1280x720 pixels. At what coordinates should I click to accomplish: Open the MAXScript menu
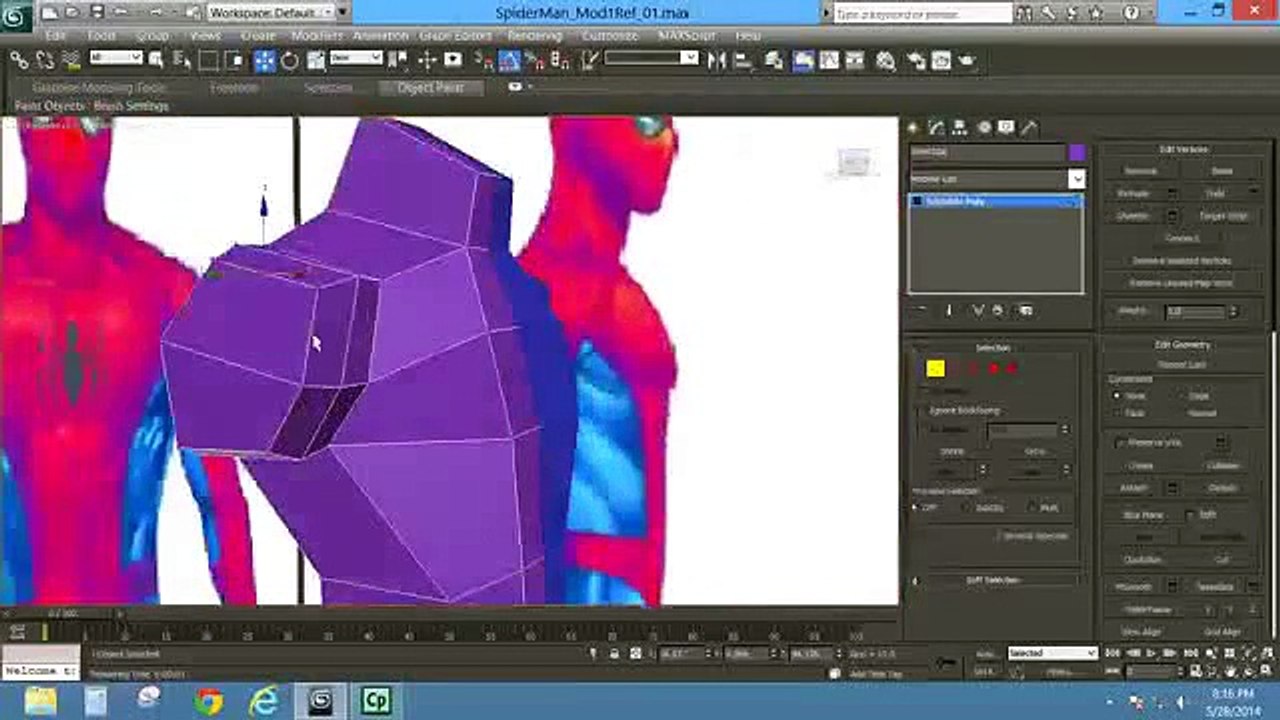coord(688,35)
